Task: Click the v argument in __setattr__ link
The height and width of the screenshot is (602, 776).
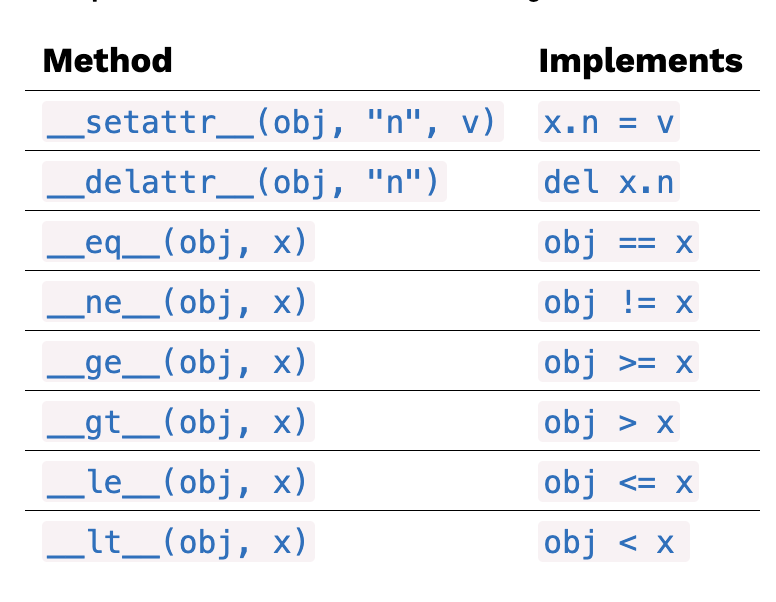Action: (x=470, y=123)
